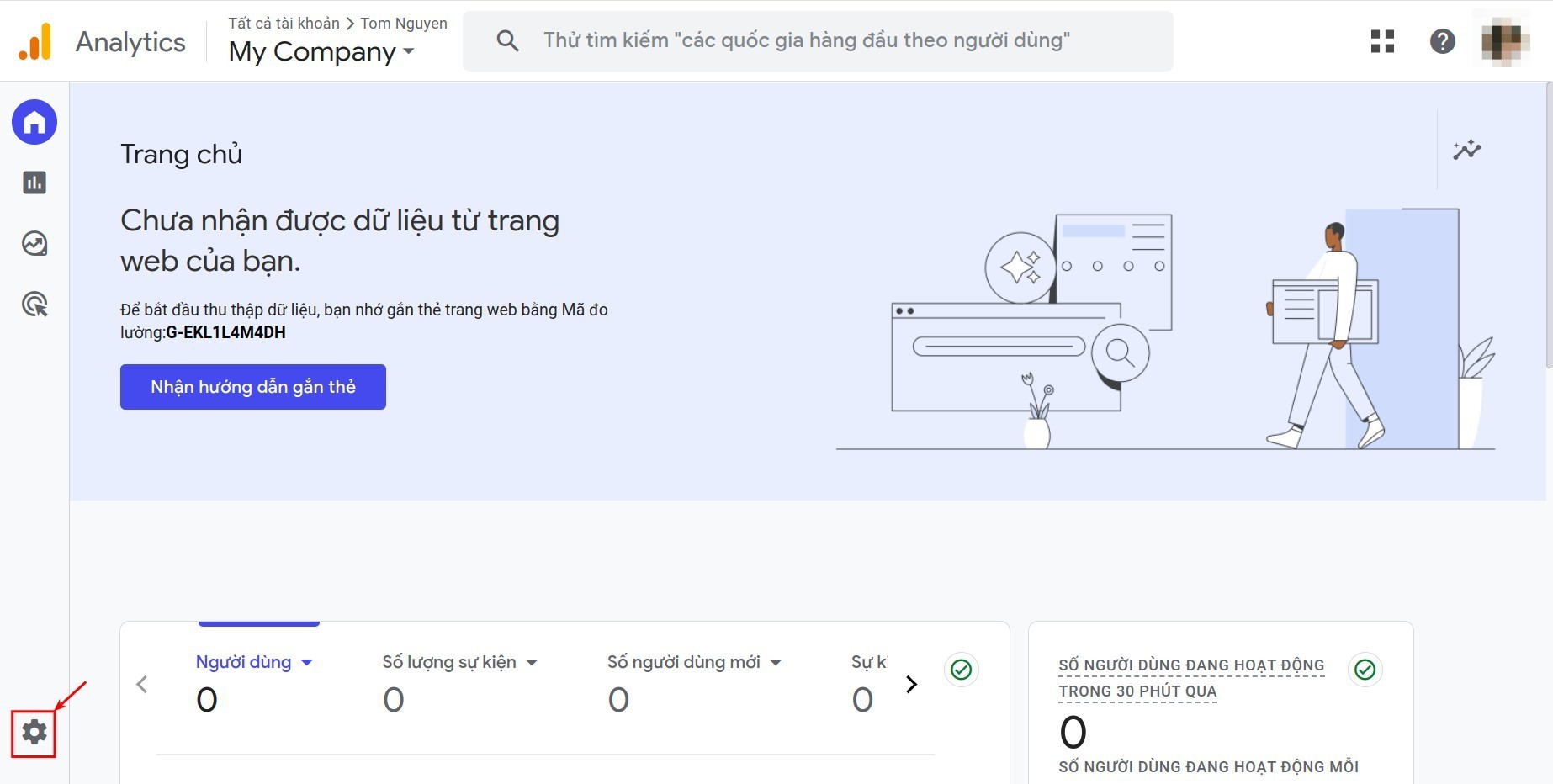Click the Tất cả tài khoản breadcrumb
The height and width of the screenshot is (784, 1553).
tap(284, 24)
